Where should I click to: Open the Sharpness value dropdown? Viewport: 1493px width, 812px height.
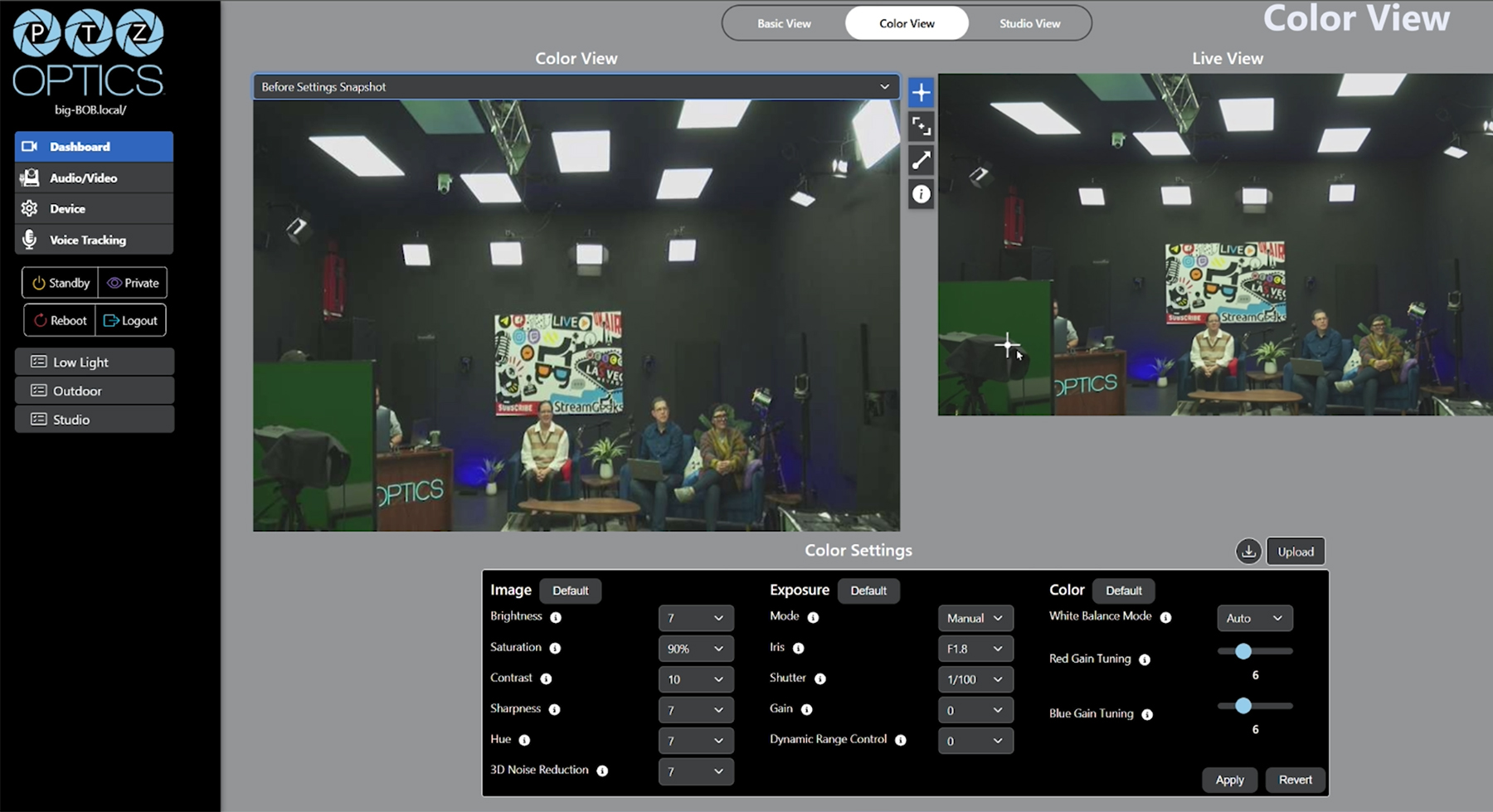pyautogui.click(x=696, y=710)
